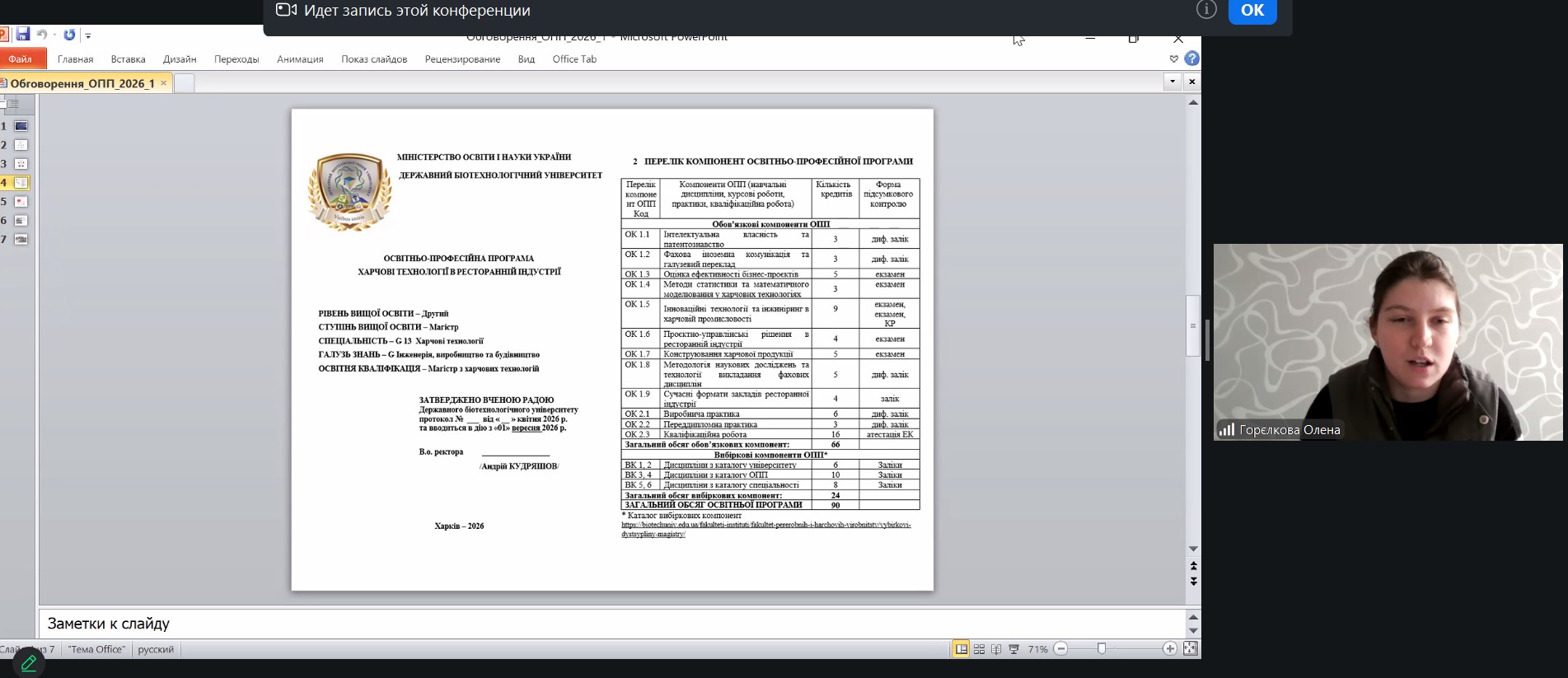Open PowerPoint Help with the question mark icon

[1191, 58]
